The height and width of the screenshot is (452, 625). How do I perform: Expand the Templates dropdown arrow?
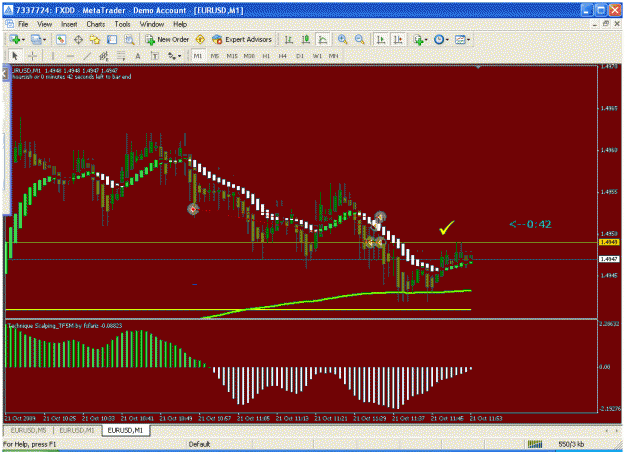[x=468, y=40]
